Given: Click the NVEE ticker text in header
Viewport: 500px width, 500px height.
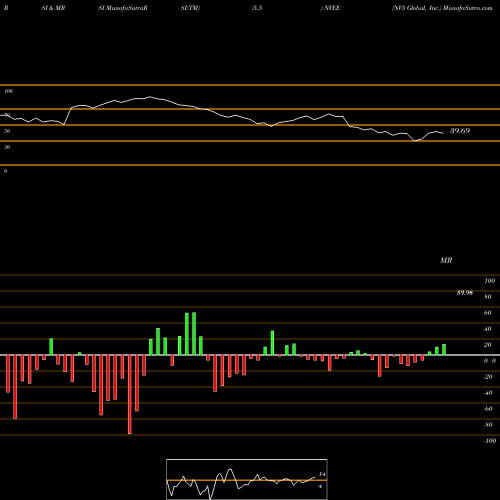Looking at the screenshot, I should (x=332, y=8).
